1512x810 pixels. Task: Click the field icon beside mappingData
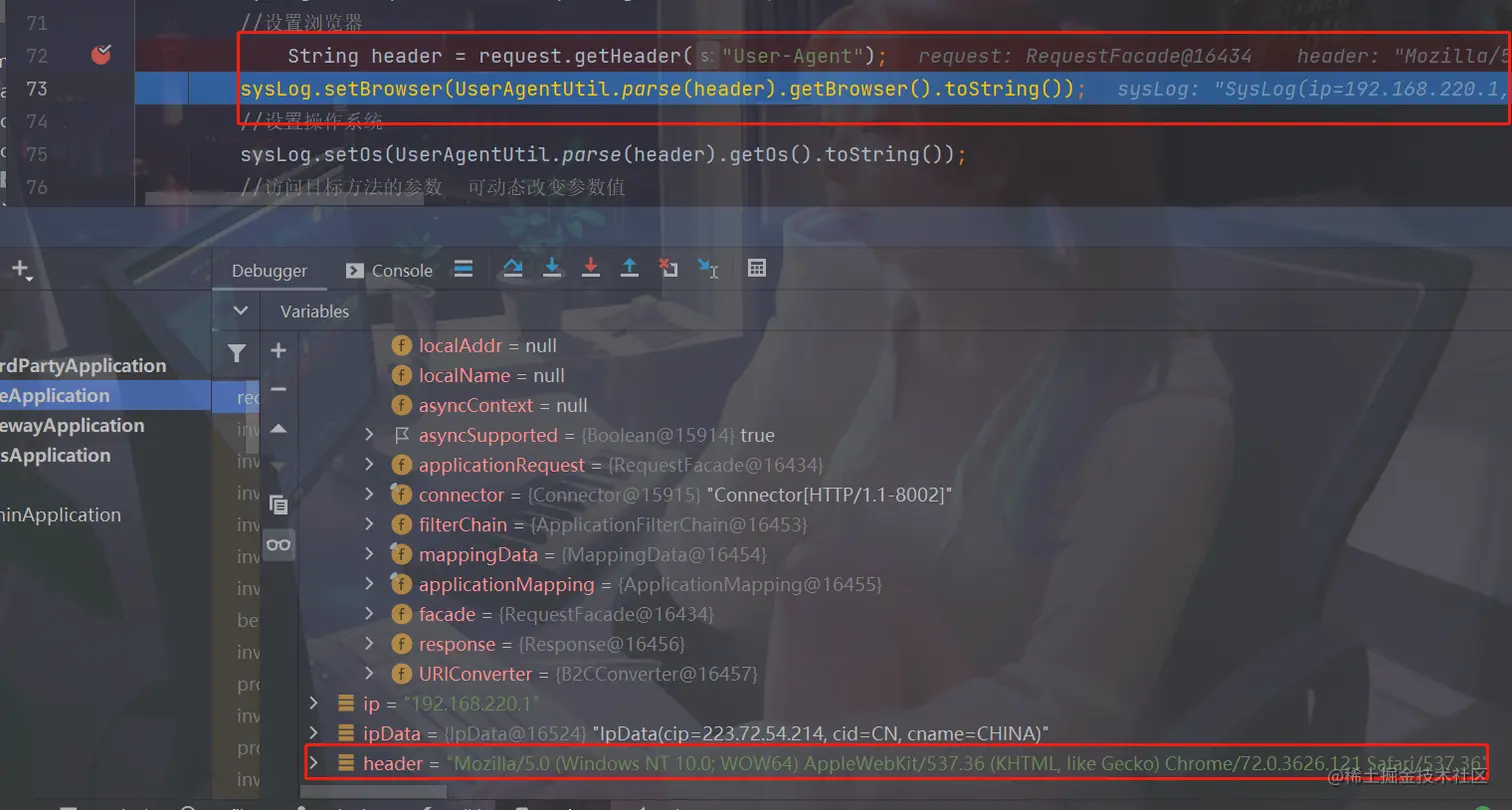click(x=401, y=554)
